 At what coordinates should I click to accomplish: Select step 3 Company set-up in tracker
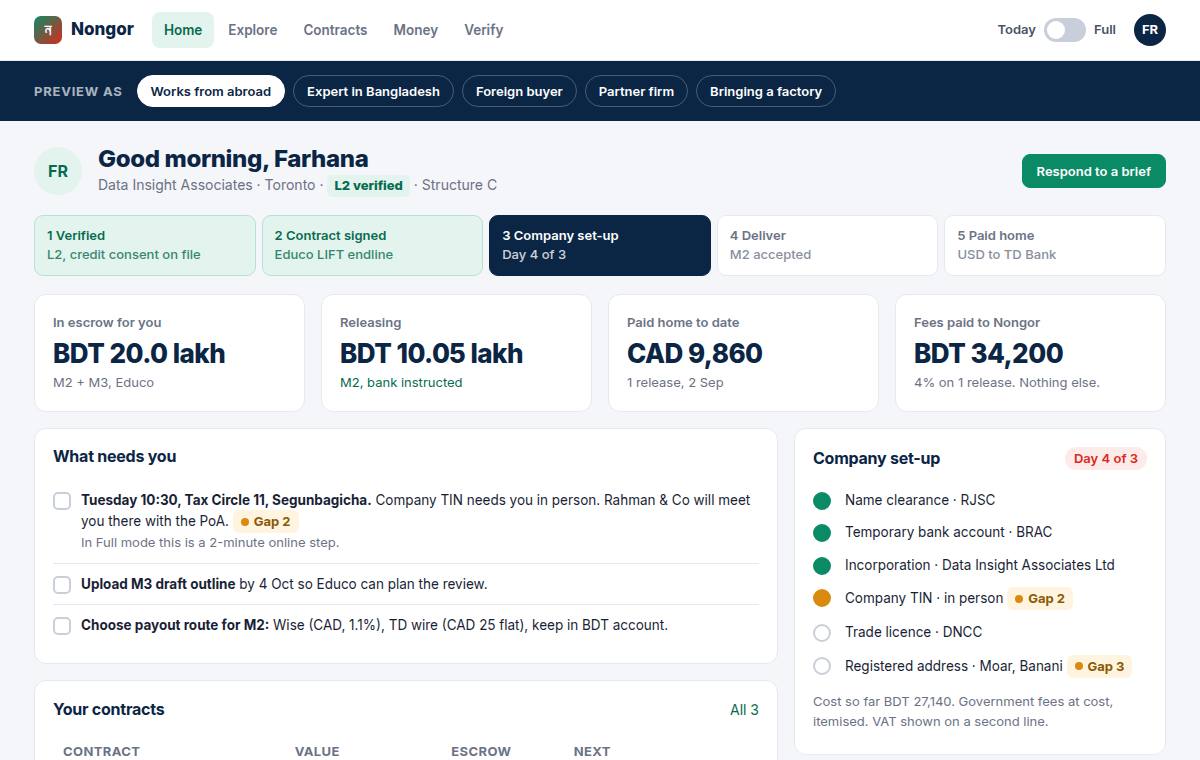(x=600, y=245)
